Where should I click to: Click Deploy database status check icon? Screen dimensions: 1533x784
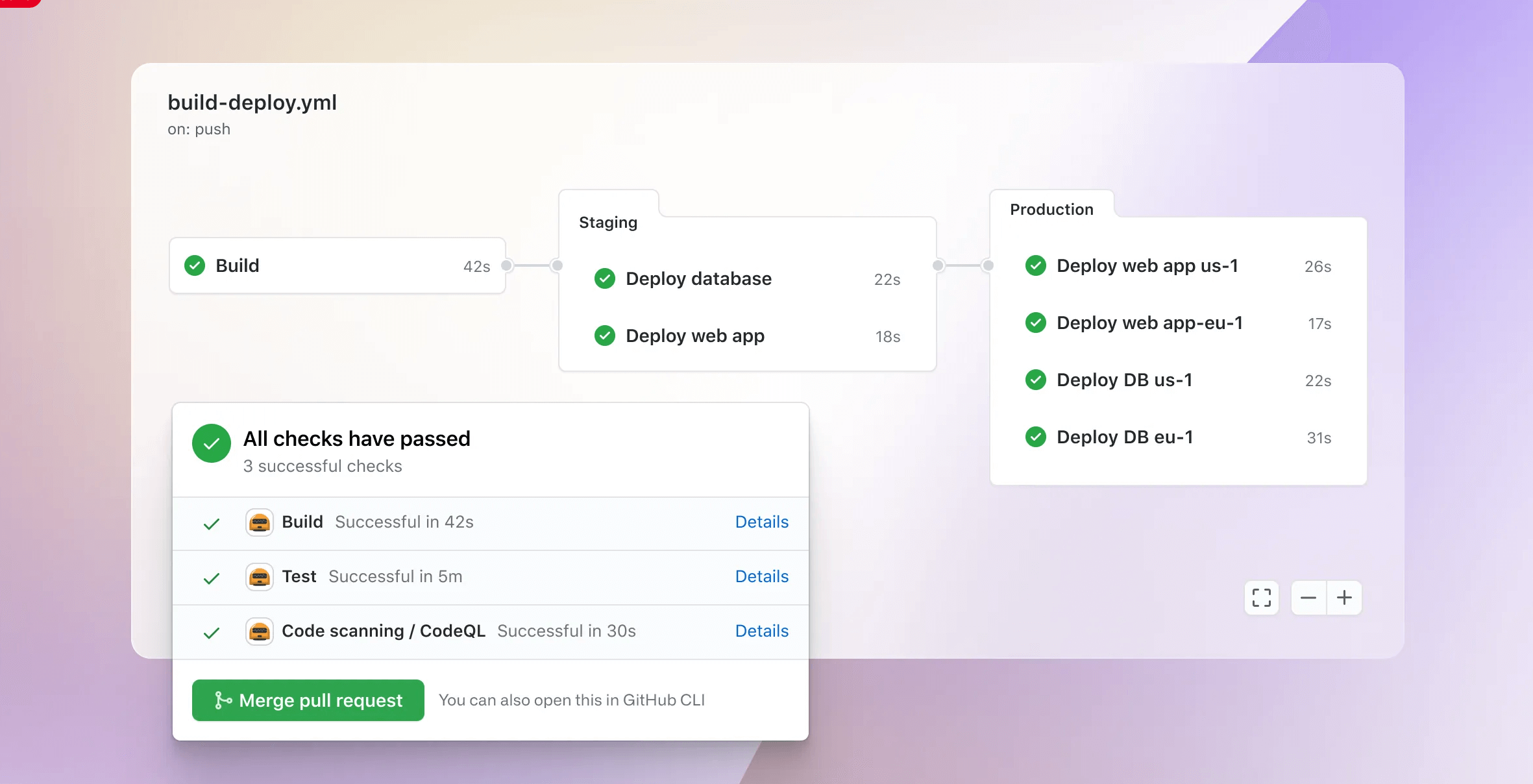(605, 278)
